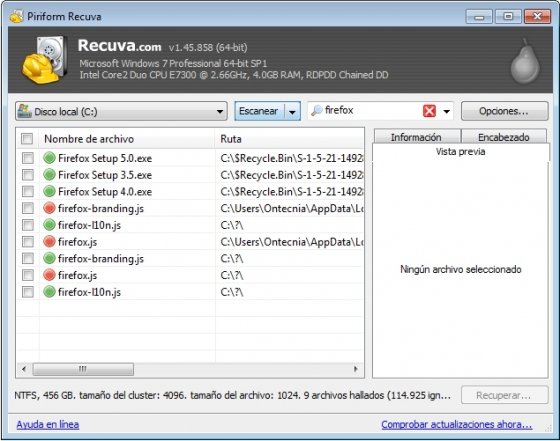Select the Firefox Setup 4.0.exe file name

[105, 192]
